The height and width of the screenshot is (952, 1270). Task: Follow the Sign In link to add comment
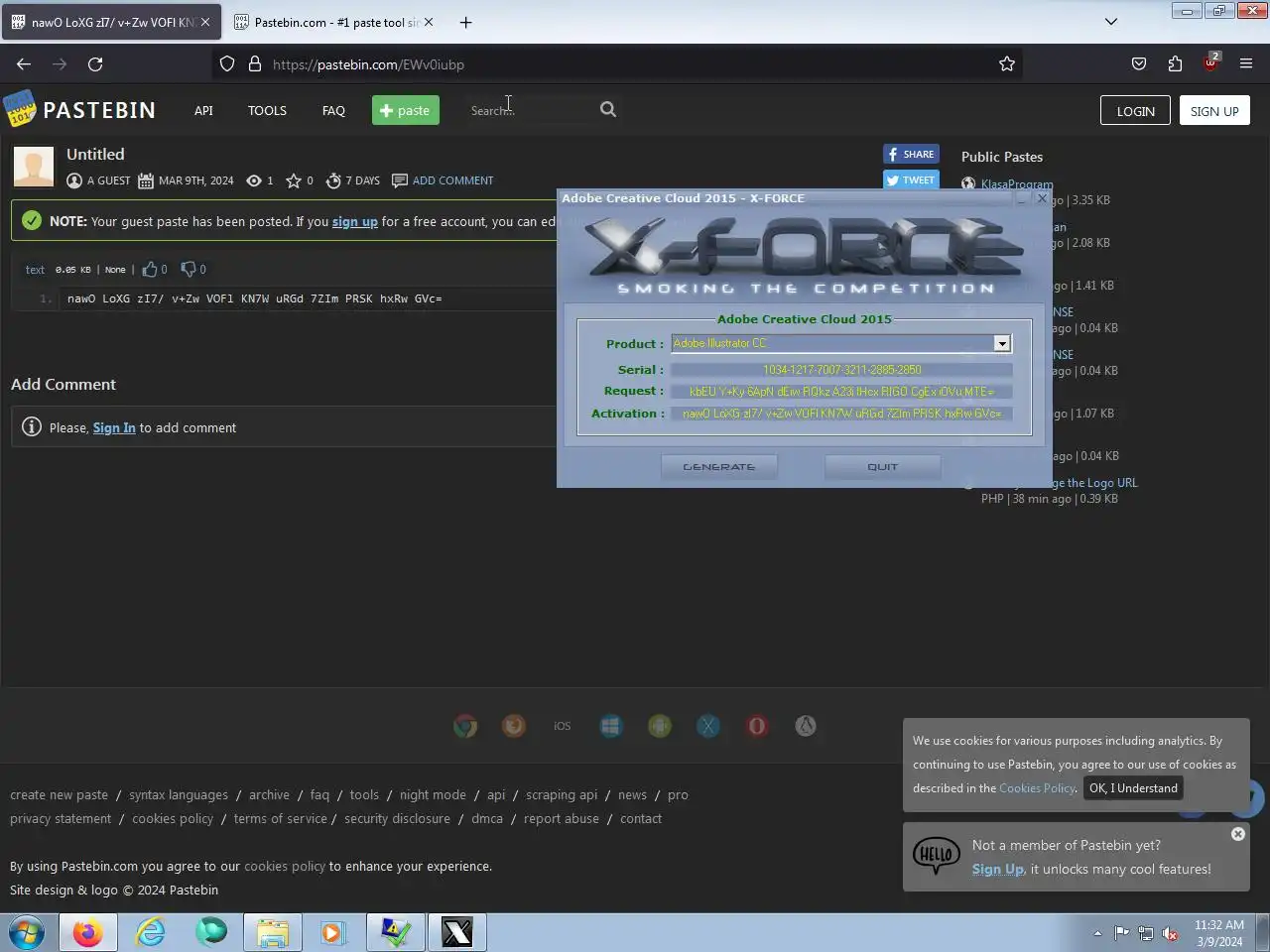[114, 427]
